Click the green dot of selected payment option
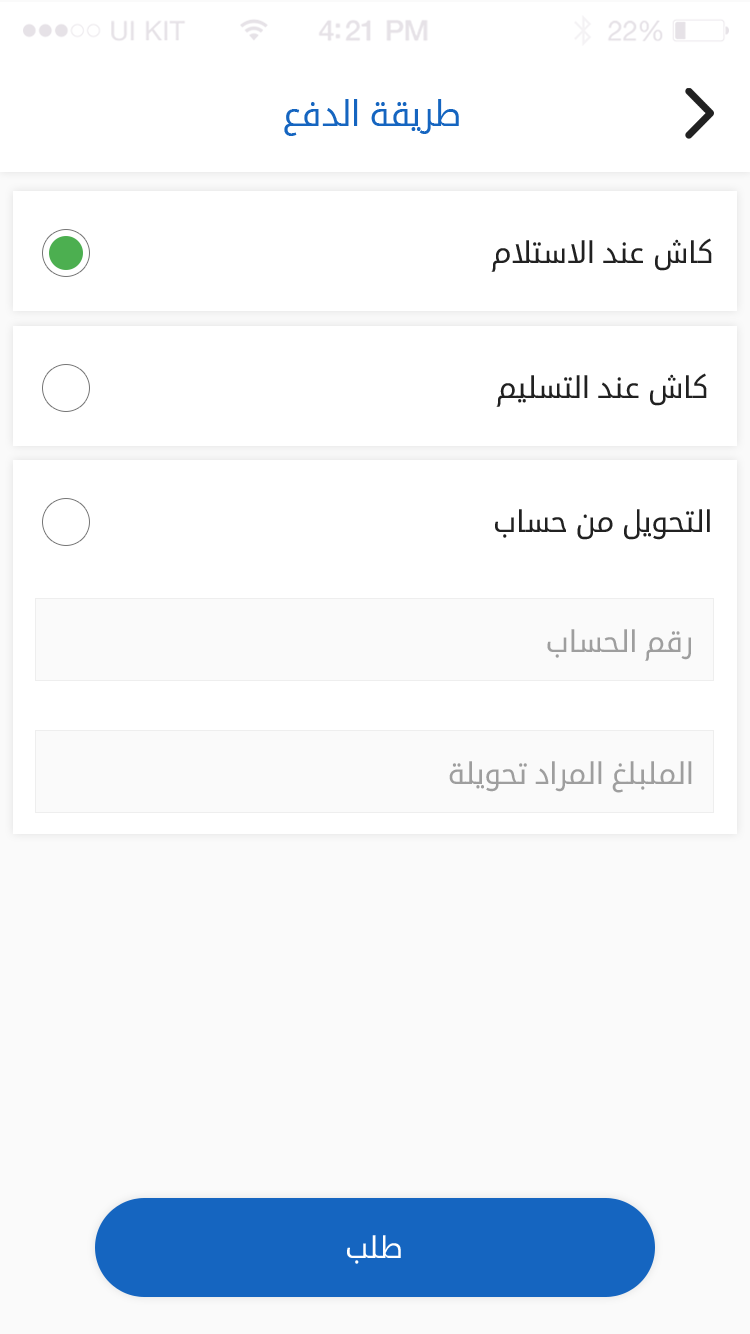The width and height of the screenshot is (750, 1334). pos(66,253)
